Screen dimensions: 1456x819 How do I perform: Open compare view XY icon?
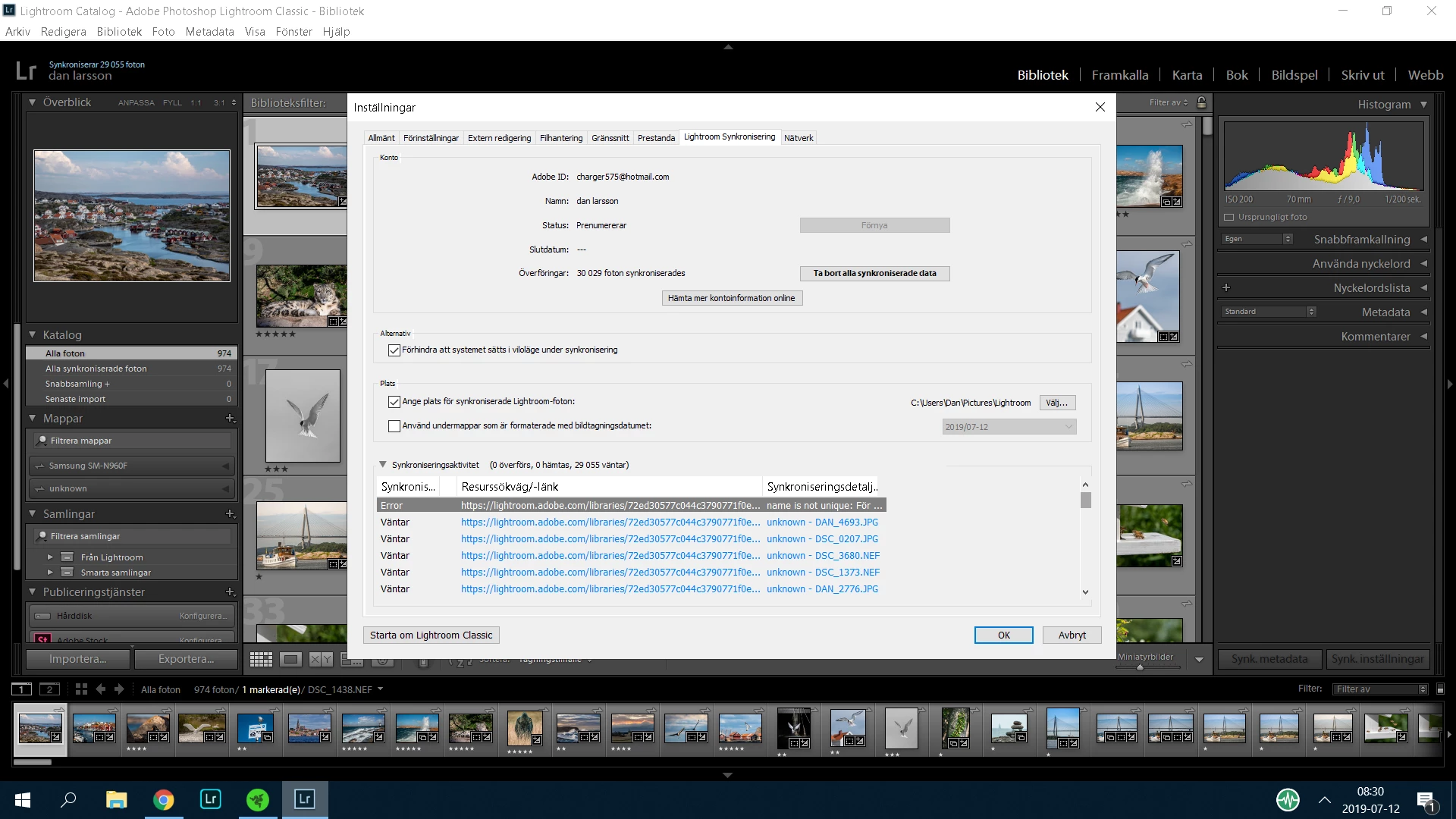321,660
